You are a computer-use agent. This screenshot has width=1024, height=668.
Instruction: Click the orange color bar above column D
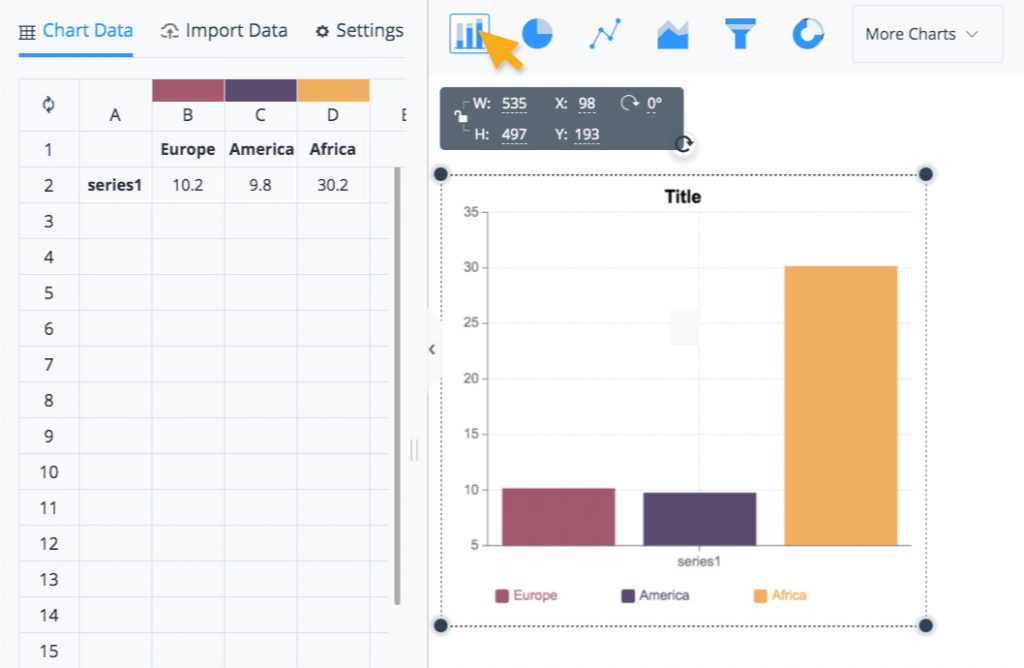coord(332,88)
